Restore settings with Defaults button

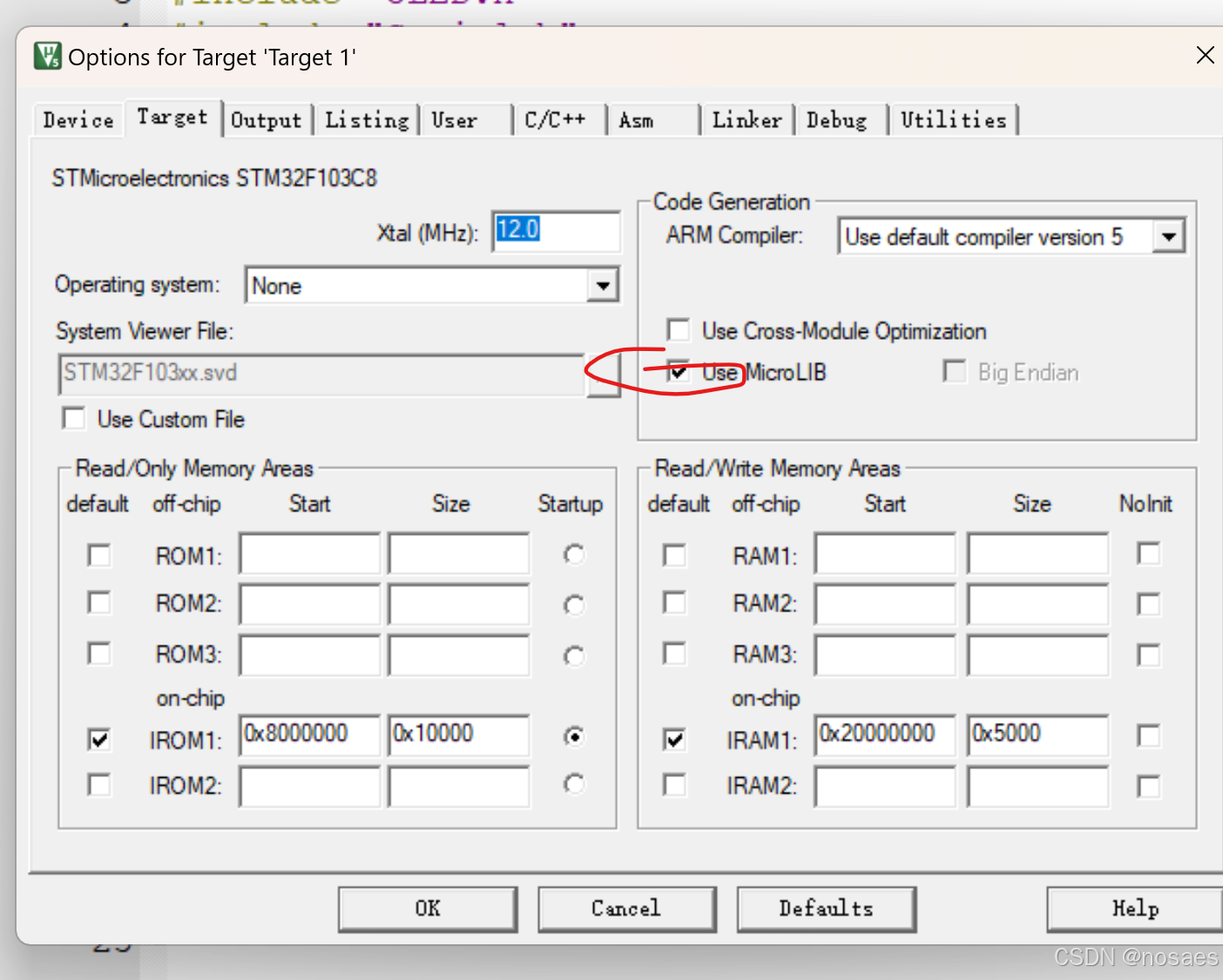point(826,909)
